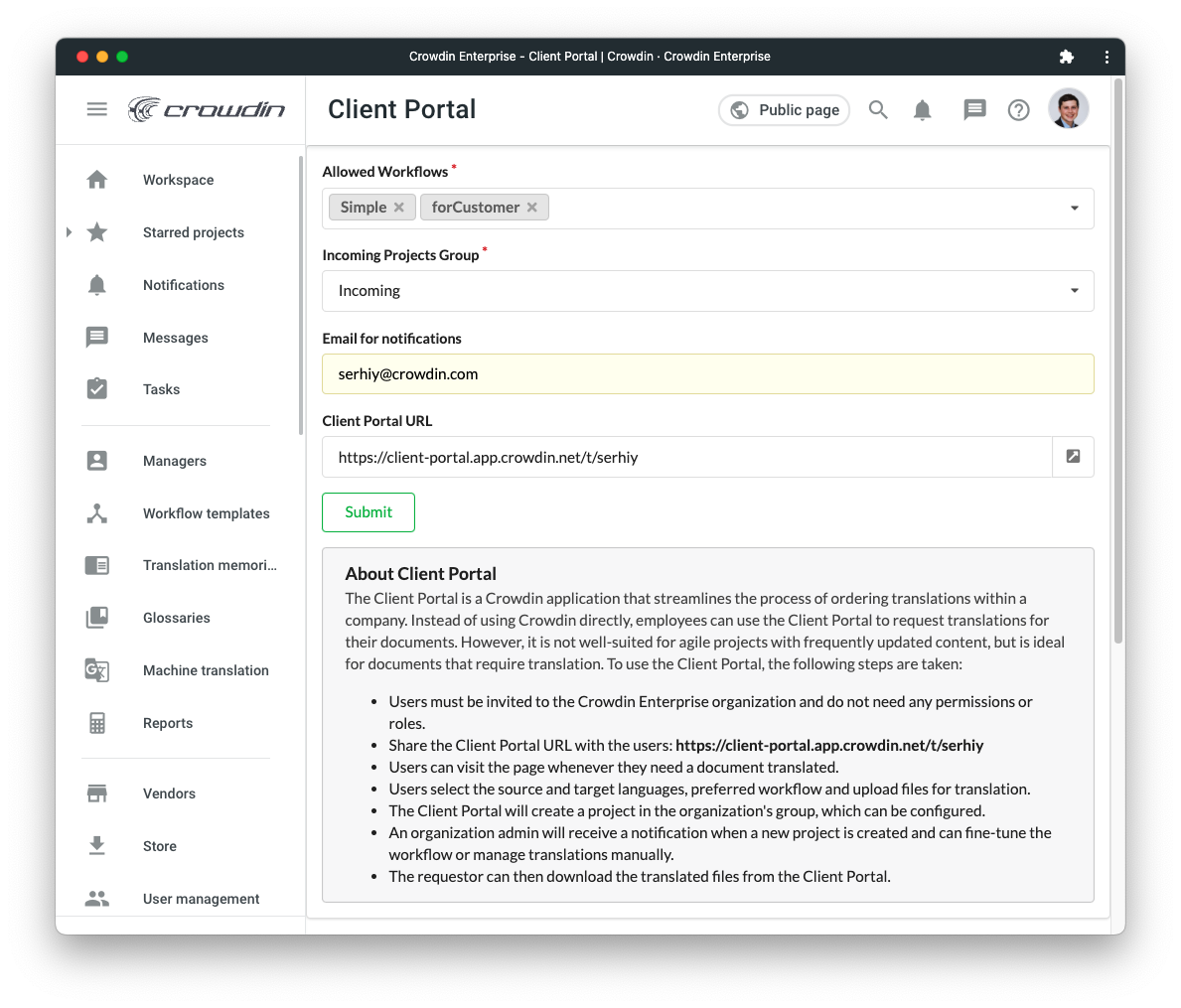Image resolution: width=1181 pixels, height=1008 pixels.
Task: Click the bold portal URL in About text
Action: [x=829, y=745]
